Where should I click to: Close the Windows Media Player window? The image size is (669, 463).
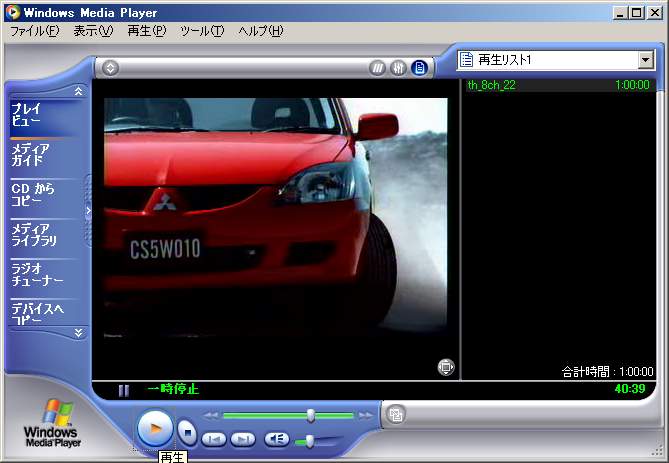[x=654, y=13]
